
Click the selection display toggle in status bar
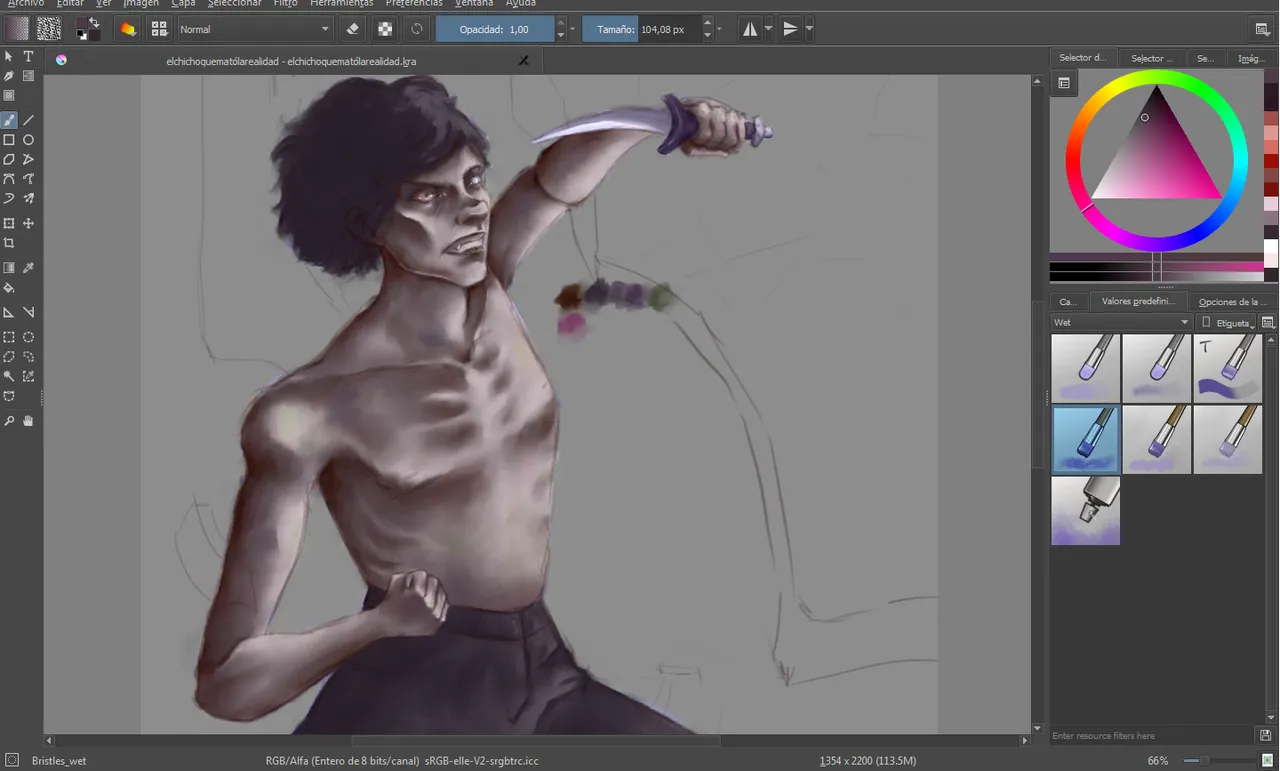11,760
